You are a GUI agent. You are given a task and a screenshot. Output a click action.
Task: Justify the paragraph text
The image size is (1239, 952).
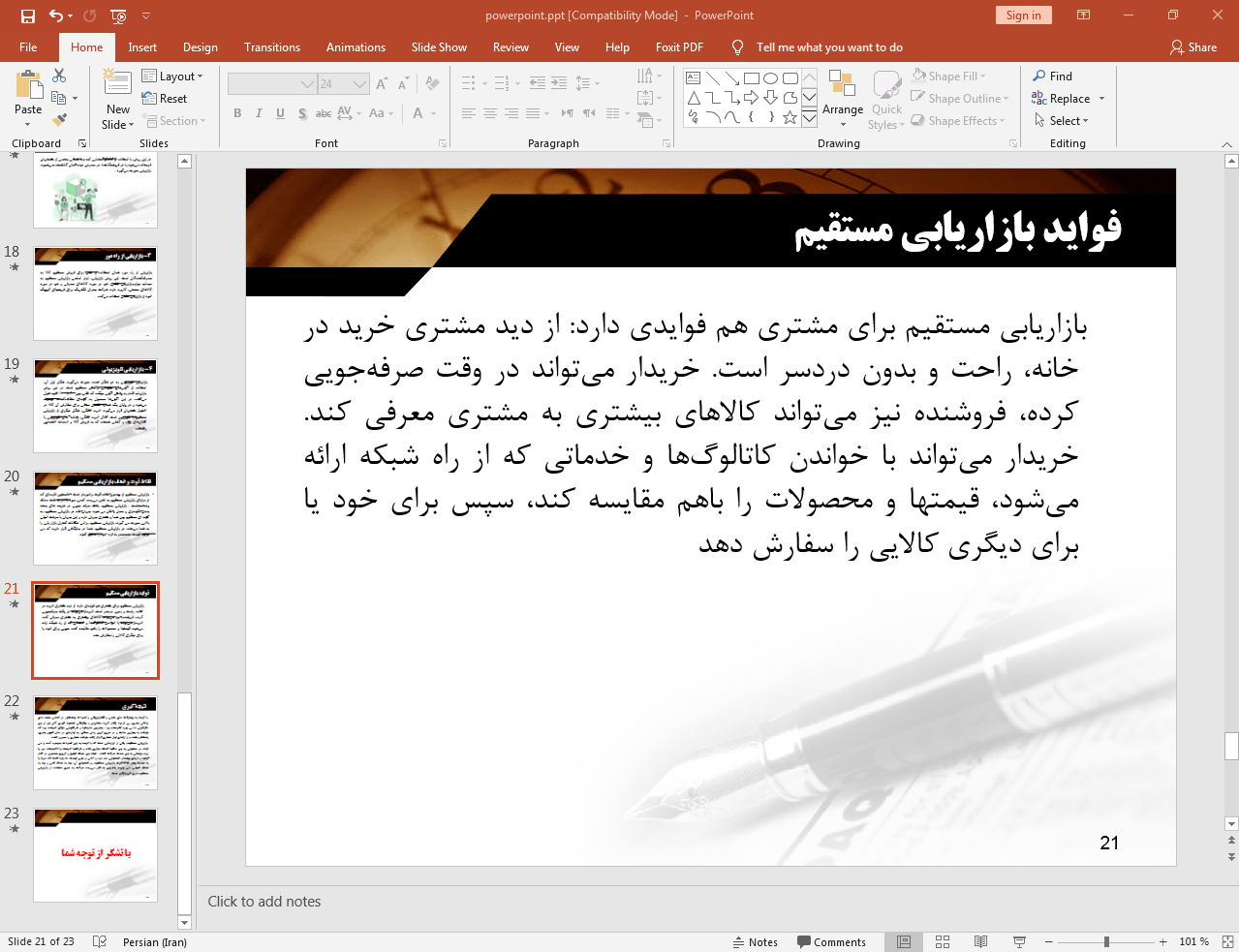[x=533, y=113]
